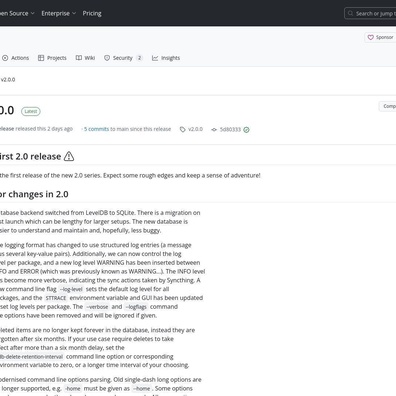Click the delete-retention-interval code text
Screen dimensions: 396x396
(x=31, y=357)
